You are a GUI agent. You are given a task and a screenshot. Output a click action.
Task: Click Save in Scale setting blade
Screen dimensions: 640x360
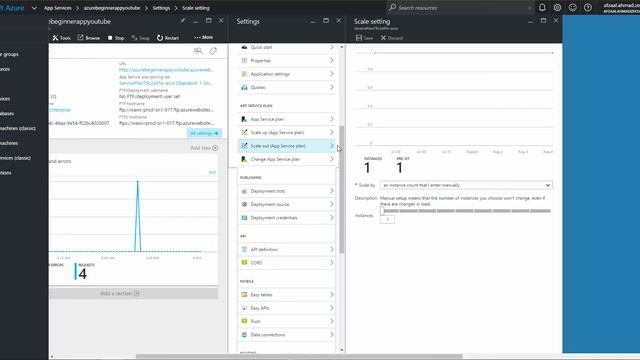(x=364, y=38)
